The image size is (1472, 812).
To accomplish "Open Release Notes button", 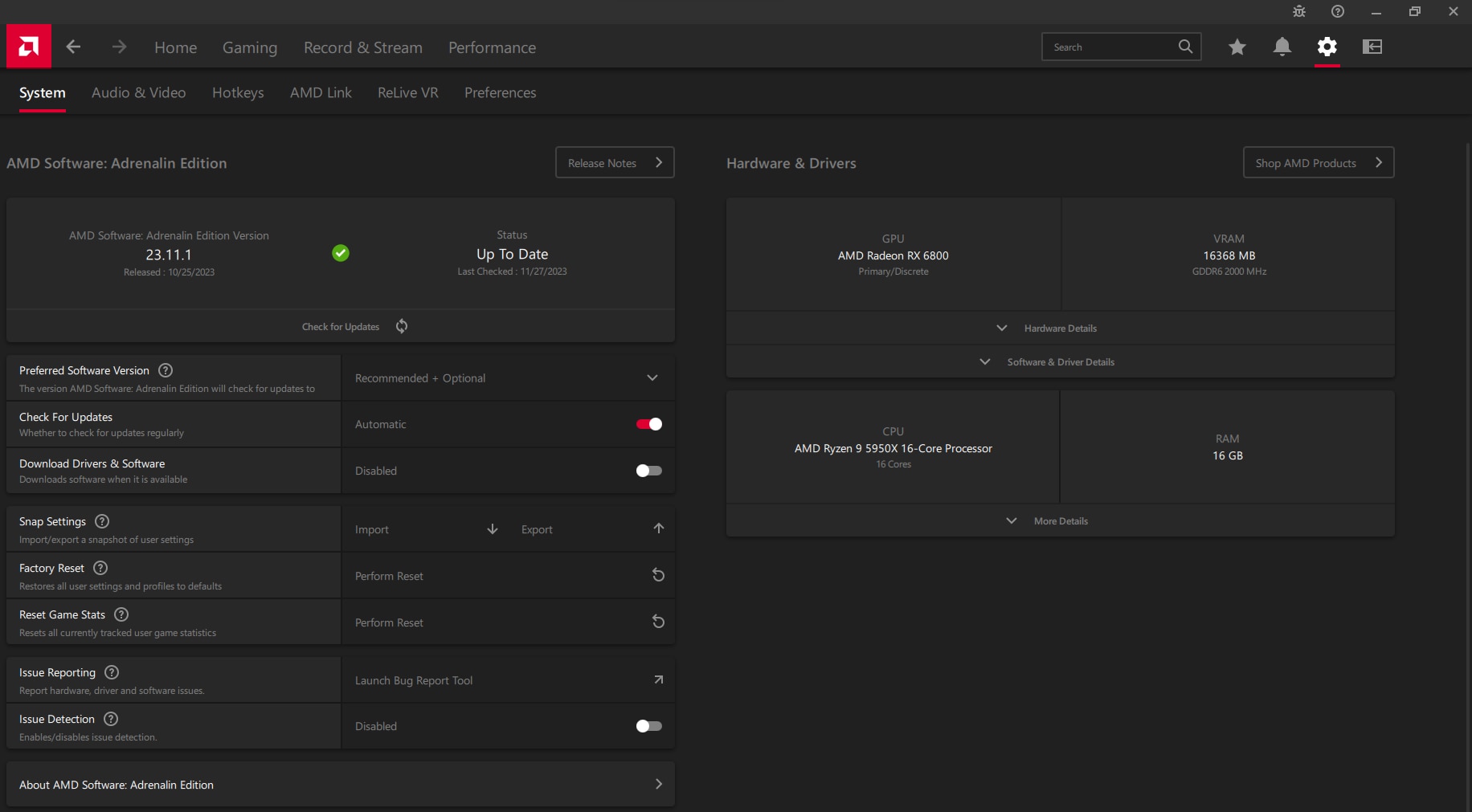I will pos(615,162).
